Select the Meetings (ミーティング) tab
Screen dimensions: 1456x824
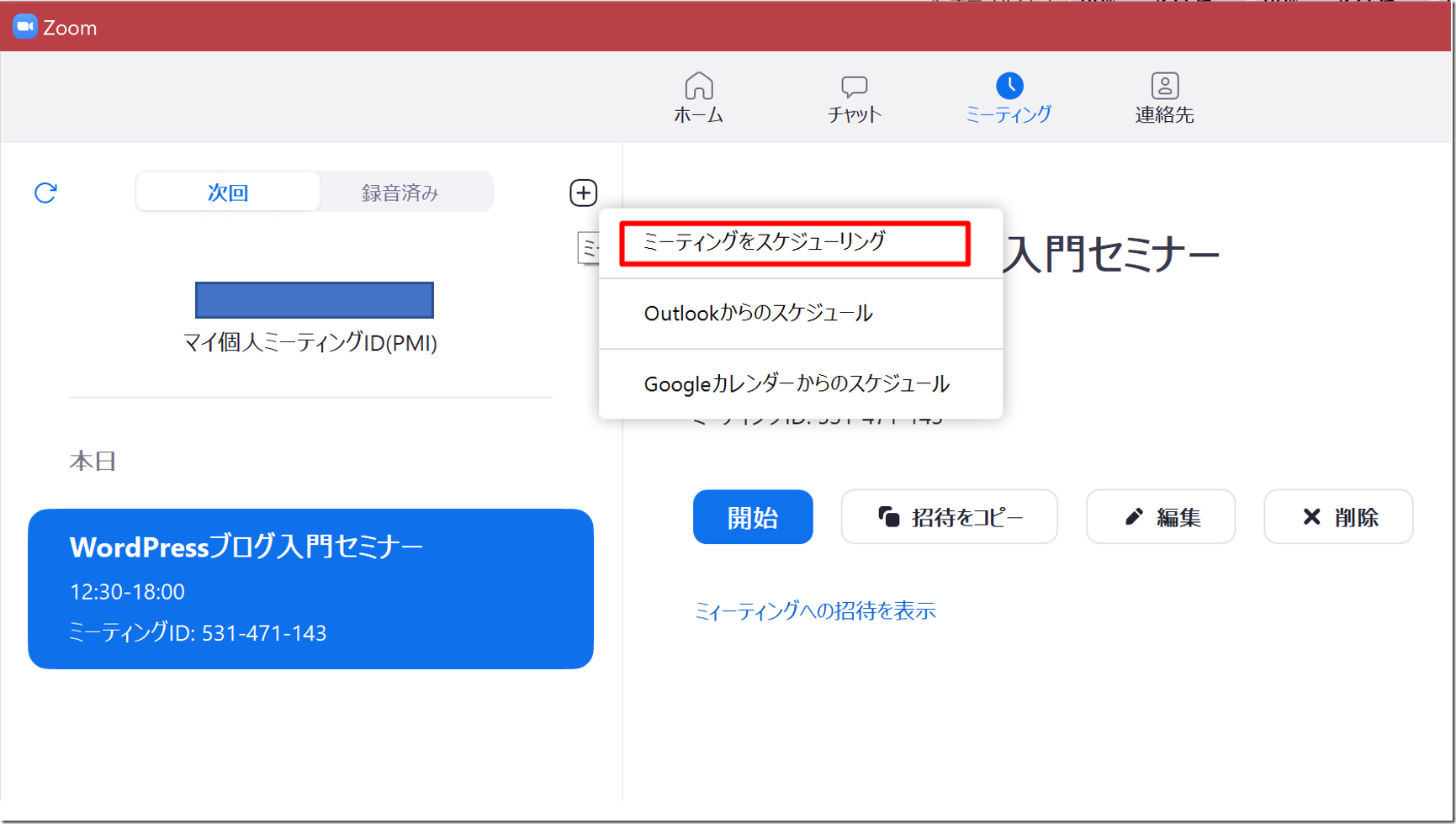[1009, 98]
